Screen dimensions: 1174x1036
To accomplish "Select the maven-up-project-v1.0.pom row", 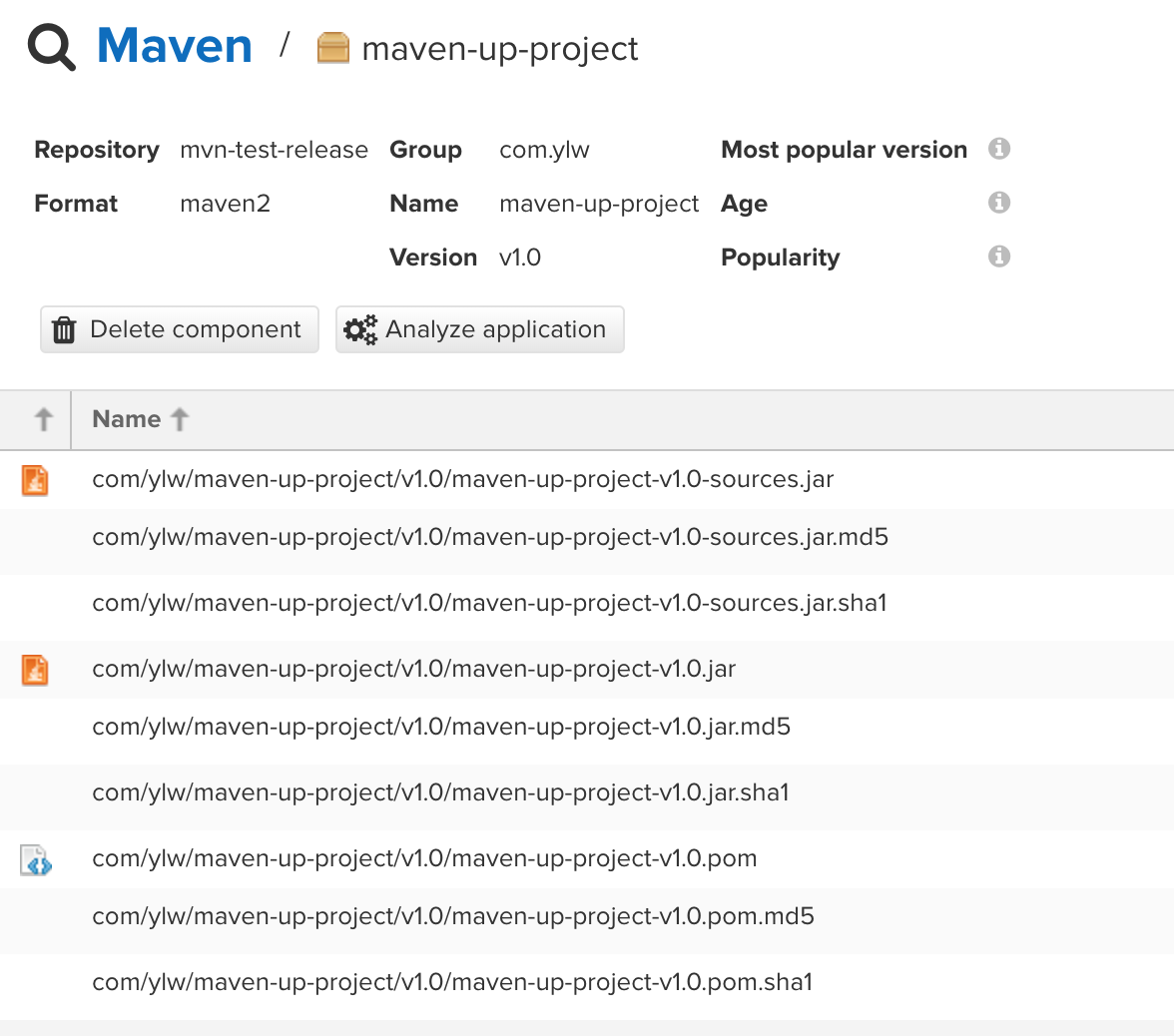I will pyautogui.click(x=587, y=859).
